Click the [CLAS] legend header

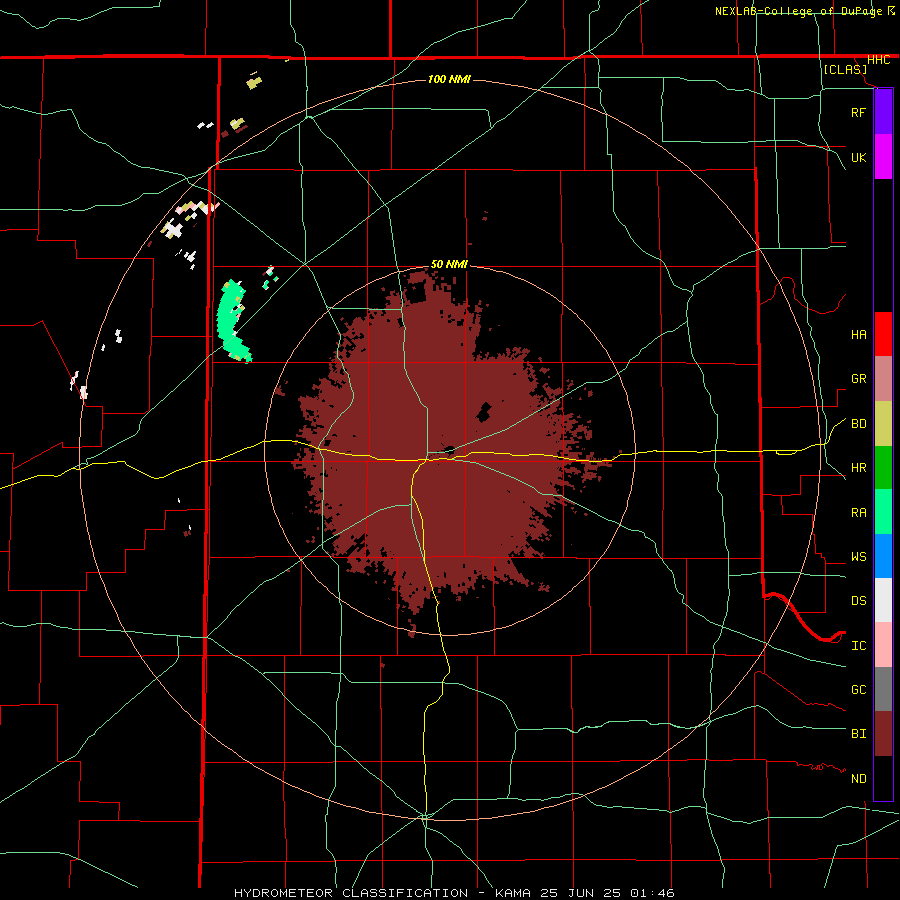845,69
